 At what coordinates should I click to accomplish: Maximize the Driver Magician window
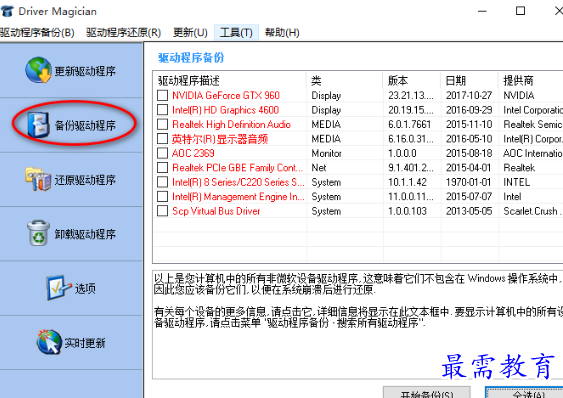pyautogui.click(x=520, y=11)
